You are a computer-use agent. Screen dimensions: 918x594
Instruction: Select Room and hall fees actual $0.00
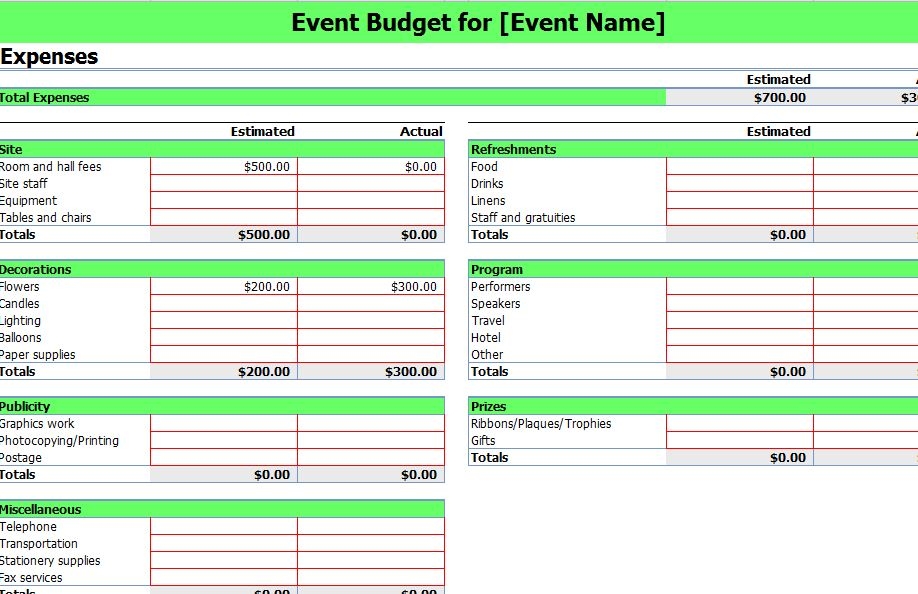pos(371,166)
